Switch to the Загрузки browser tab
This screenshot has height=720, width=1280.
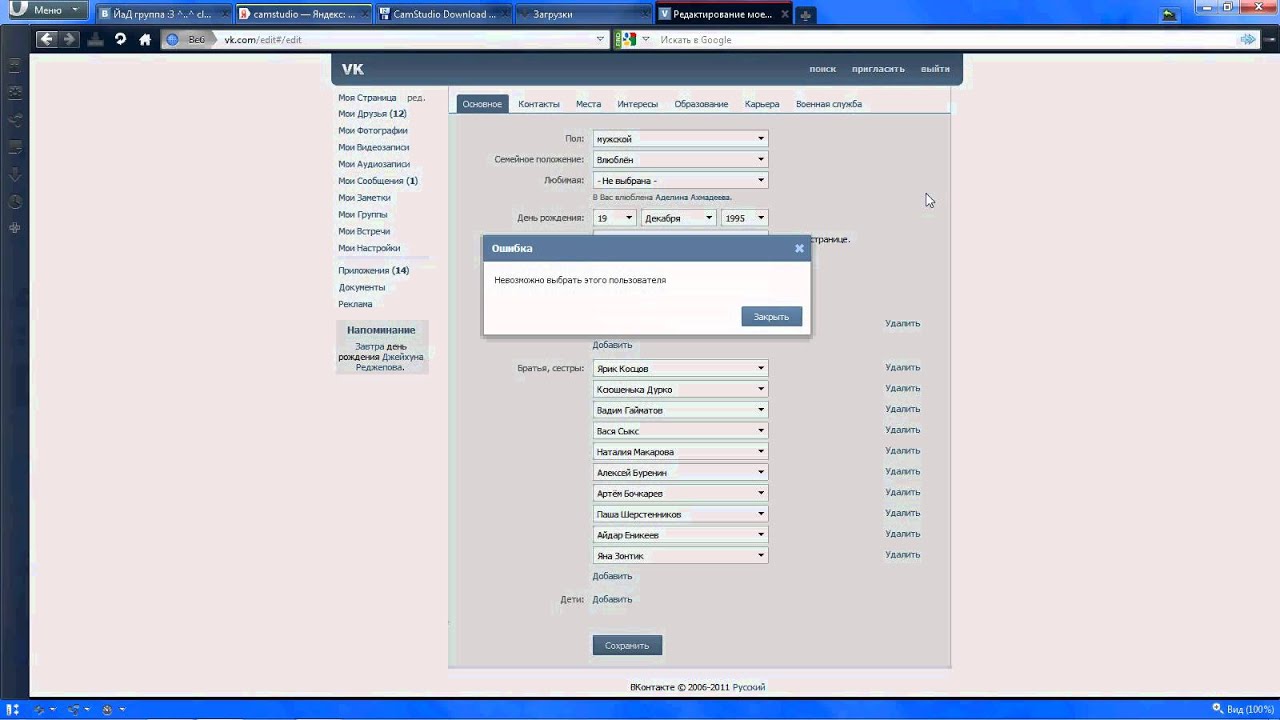(x=585, y=15)
